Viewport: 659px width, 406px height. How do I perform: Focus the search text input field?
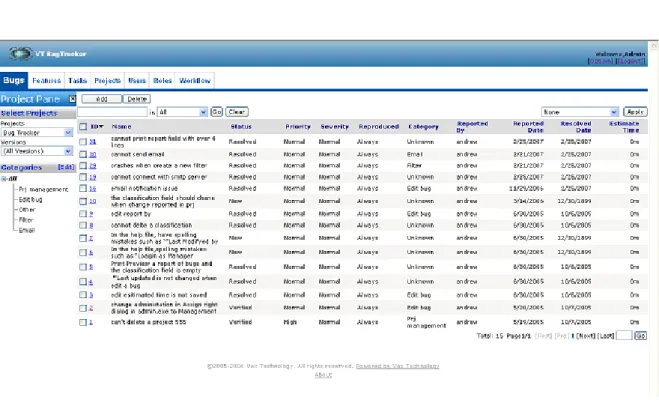pos(112,112)
